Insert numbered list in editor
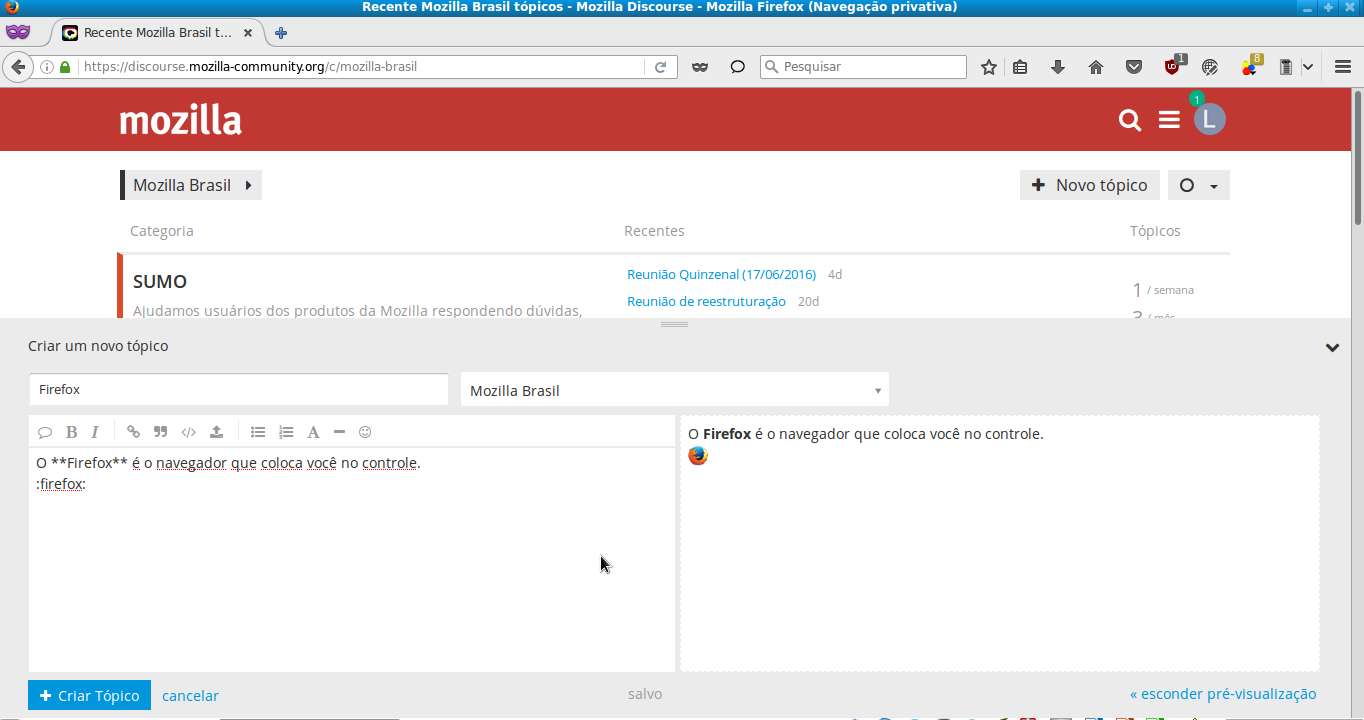 click(x=286, y=432)
